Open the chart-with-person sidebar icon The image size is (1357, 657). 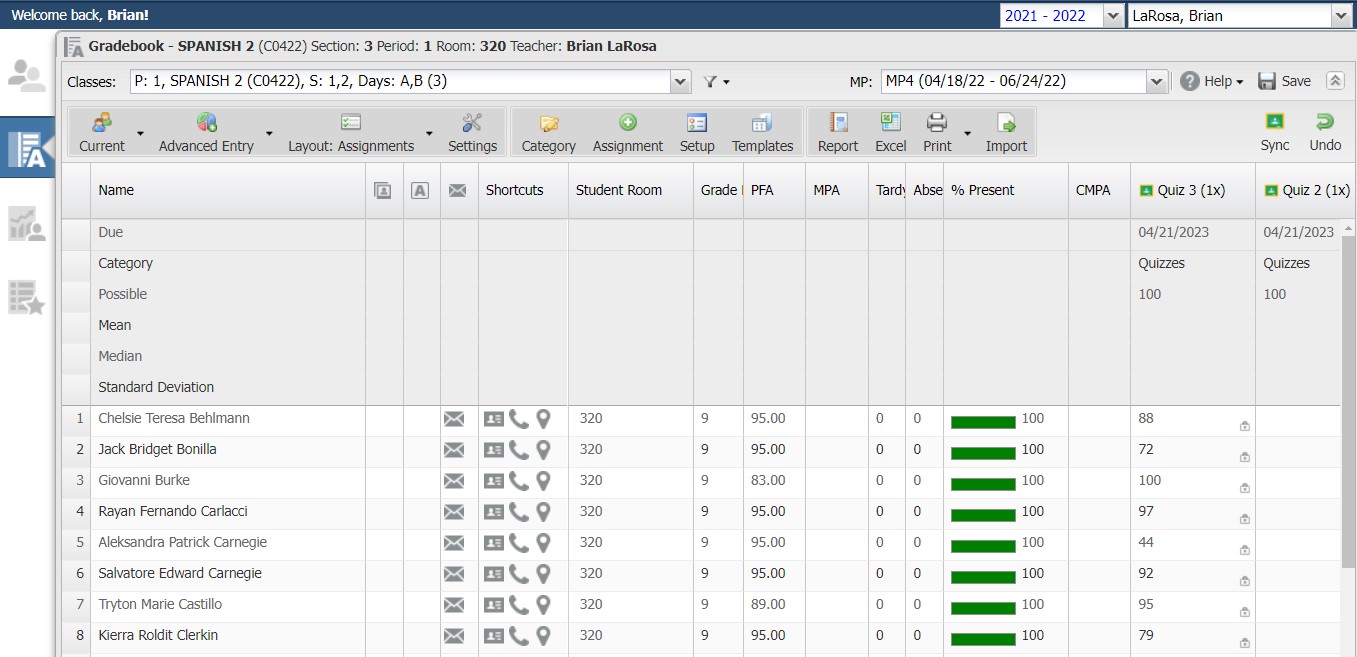pyautogui.click(x=27, y=224)
